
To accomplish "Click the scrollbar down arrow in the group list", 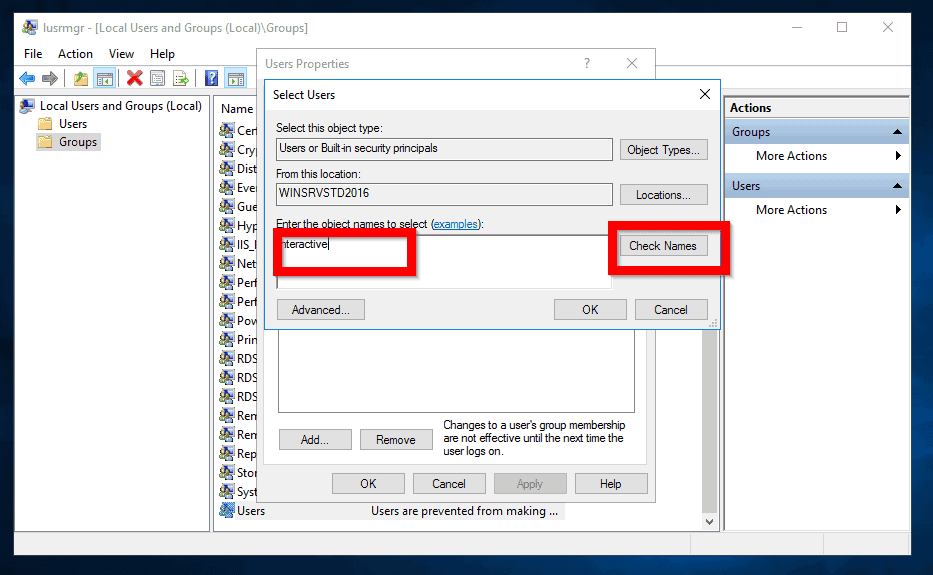I will [709, 521].
